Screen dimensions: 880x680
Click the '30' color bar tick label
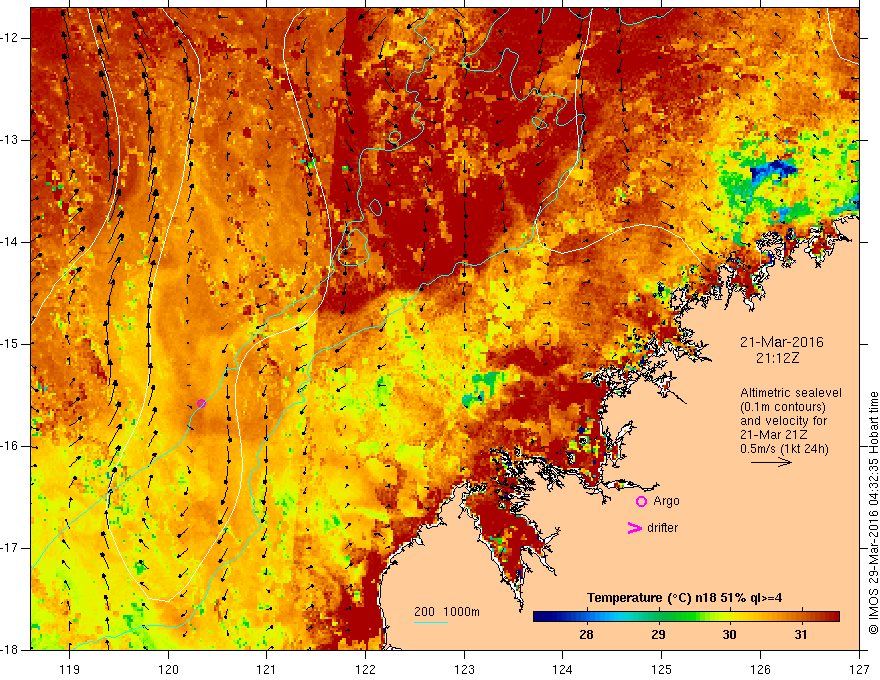pyautogui.click(x=729, y=635)
